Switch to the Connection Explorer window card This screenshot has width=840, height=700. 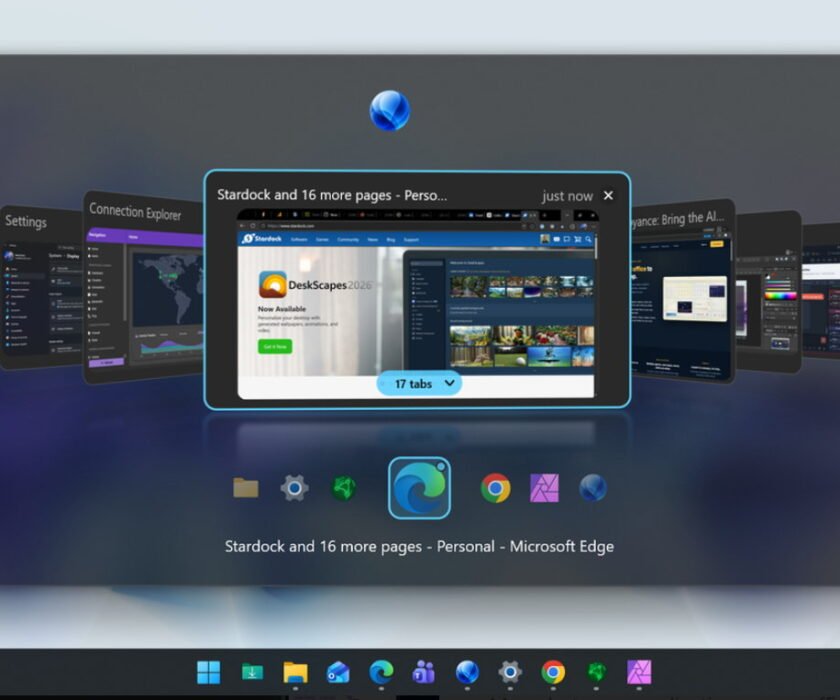click(143, 287)
